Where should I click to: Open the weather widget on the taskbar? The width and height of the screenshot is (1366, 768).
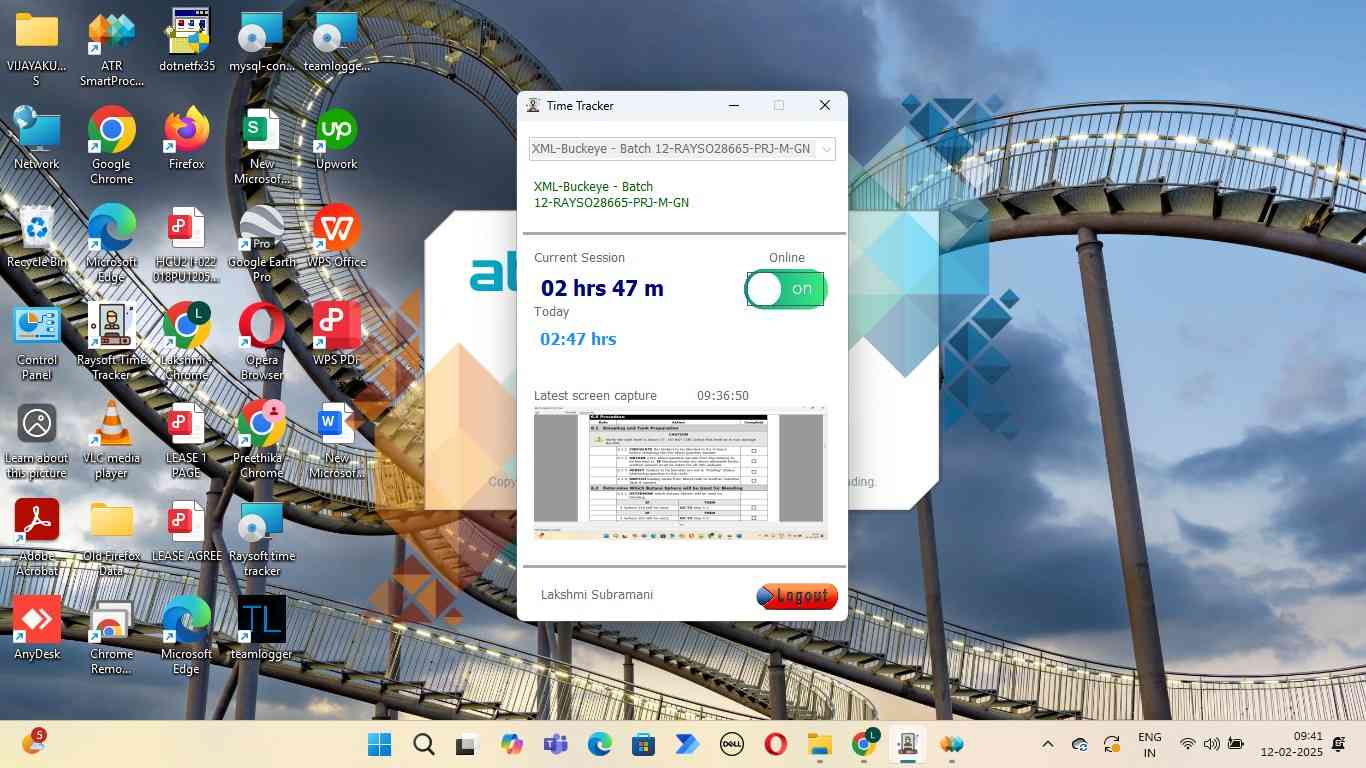click(34, 742)
